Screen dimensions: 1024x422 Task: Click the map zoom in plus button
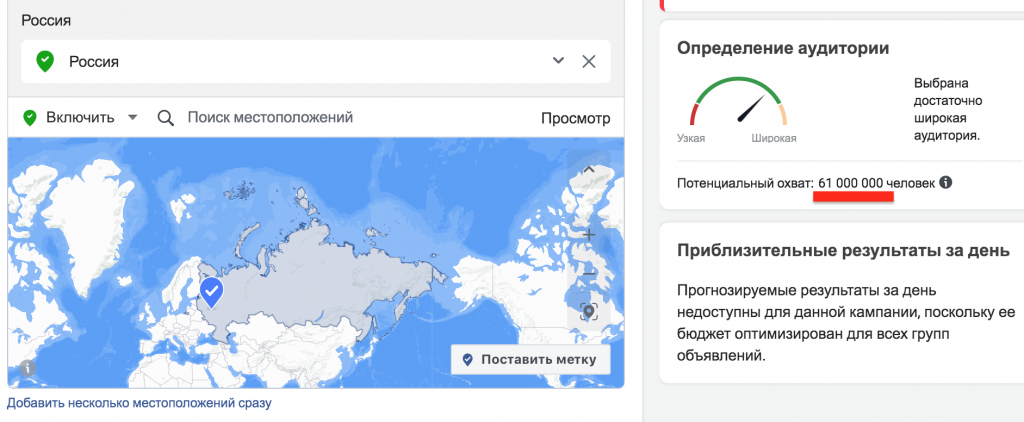coord(589,235)
